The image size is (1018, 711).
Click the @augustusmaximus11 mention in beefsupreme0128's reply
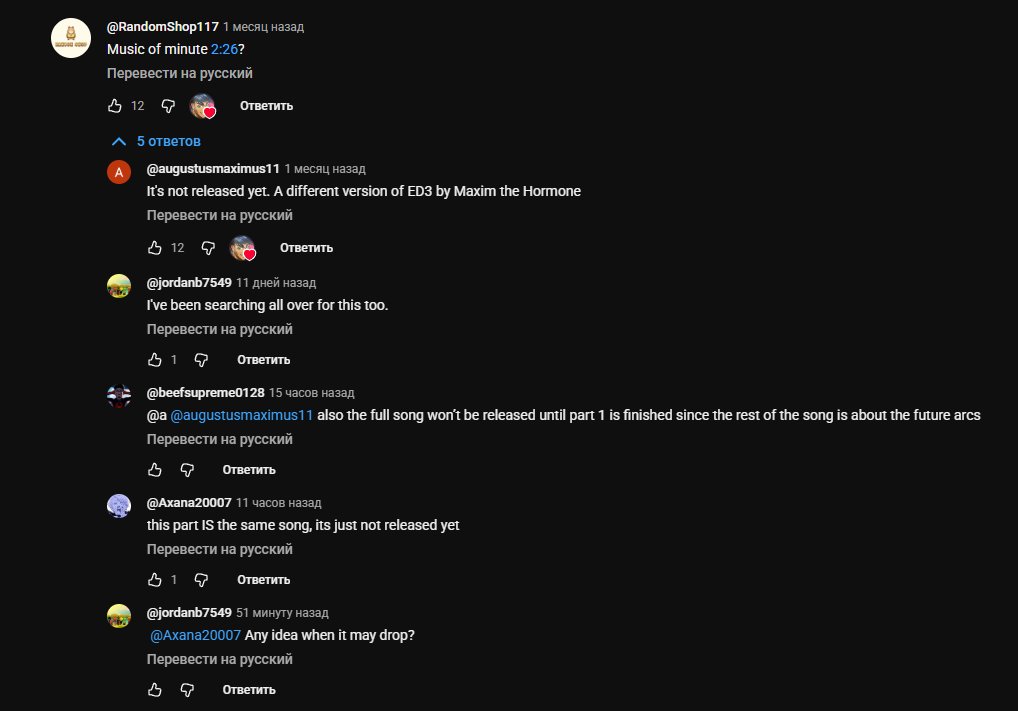242,415
